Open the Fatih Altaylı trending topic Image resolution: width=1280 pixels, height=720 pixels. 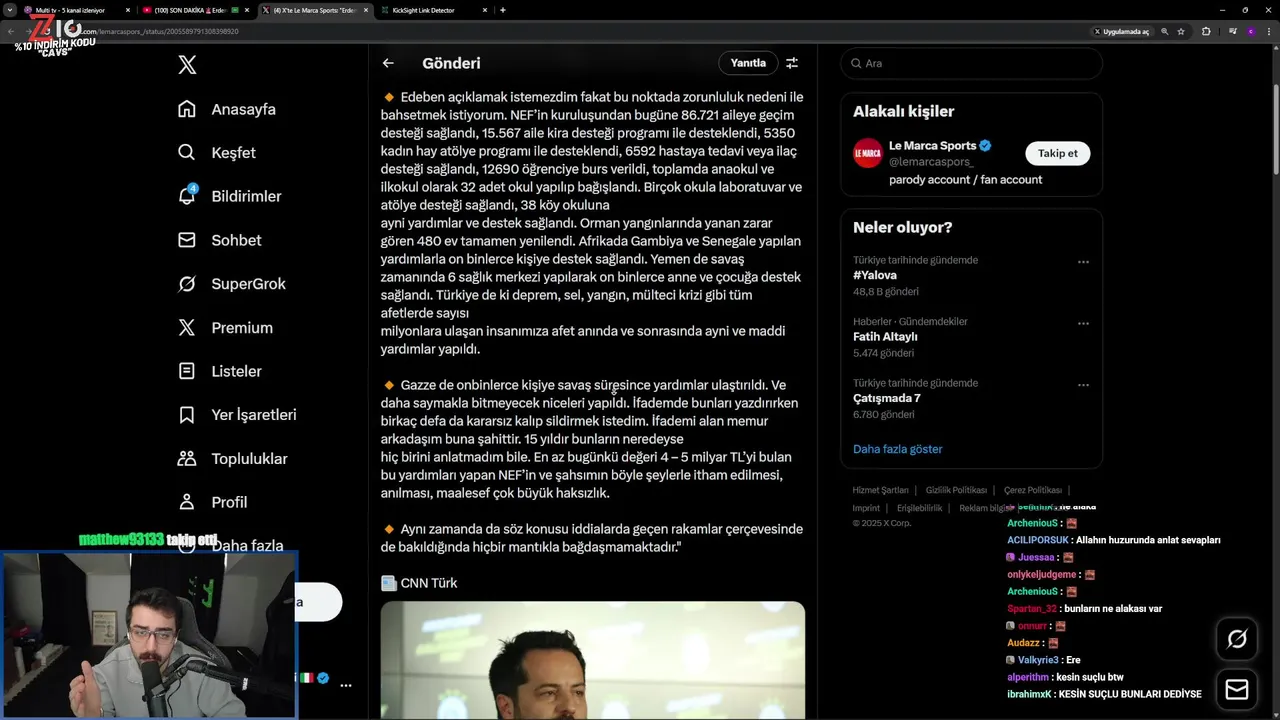click(885, 337)
